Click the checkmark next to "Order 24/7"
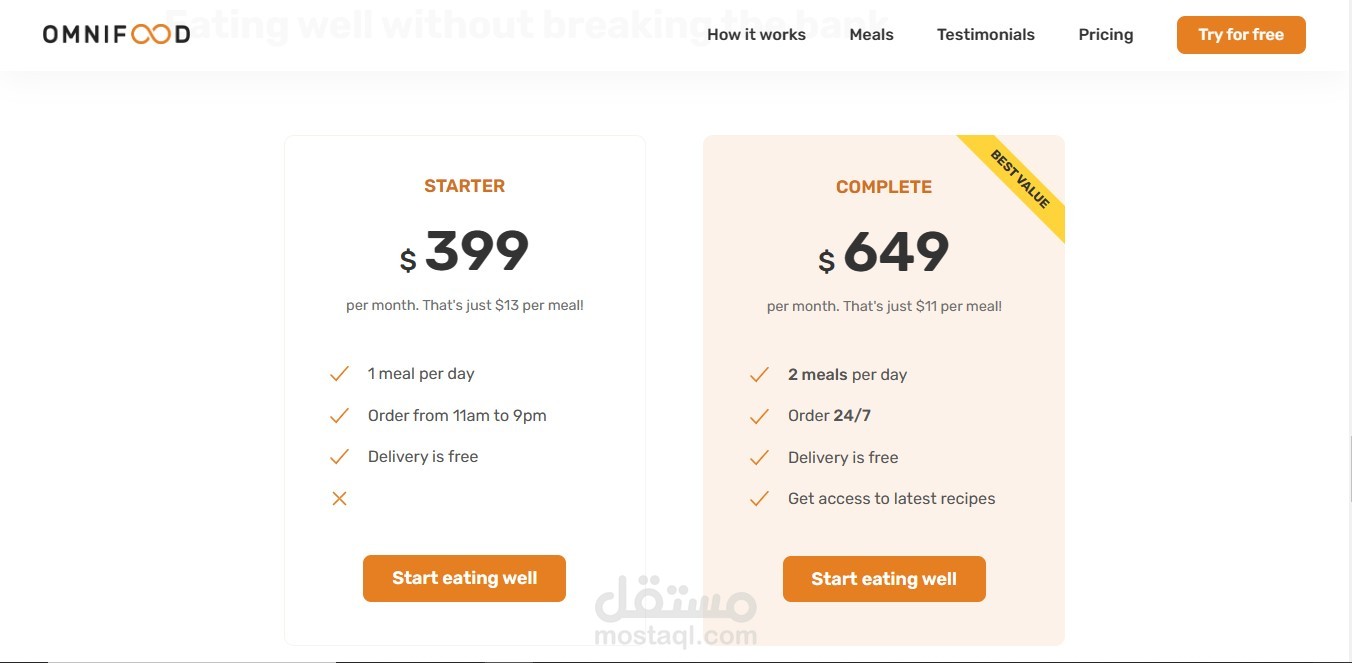The height and width of the screenshot is (663, 1352). 759,416
